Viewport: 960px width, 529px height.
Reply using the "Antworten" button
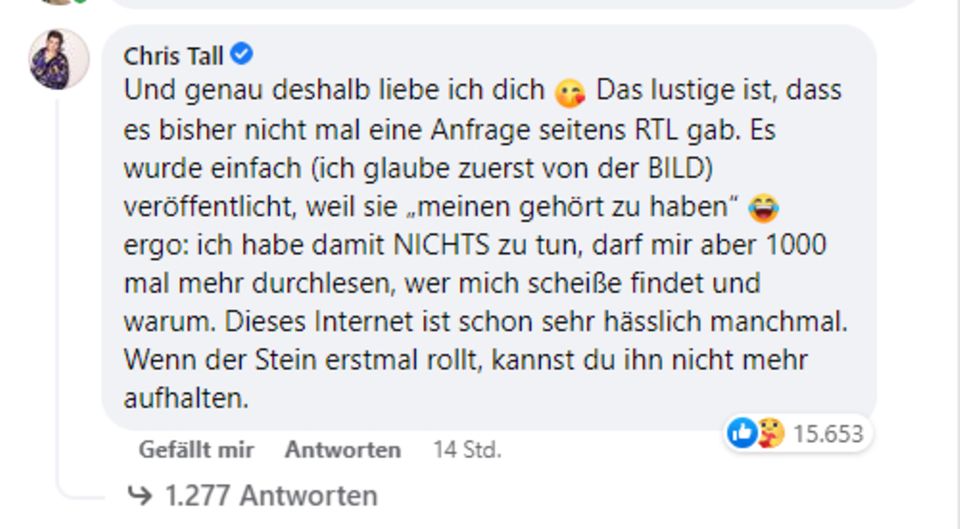click(x=342, y=450)
